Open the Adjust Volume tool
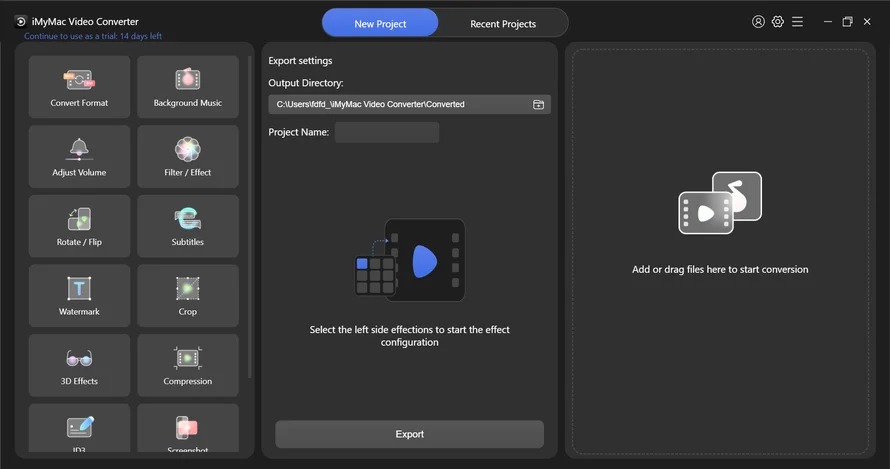Screen dimensions: 890x469 pyautogui.click(x=79, y=157)
